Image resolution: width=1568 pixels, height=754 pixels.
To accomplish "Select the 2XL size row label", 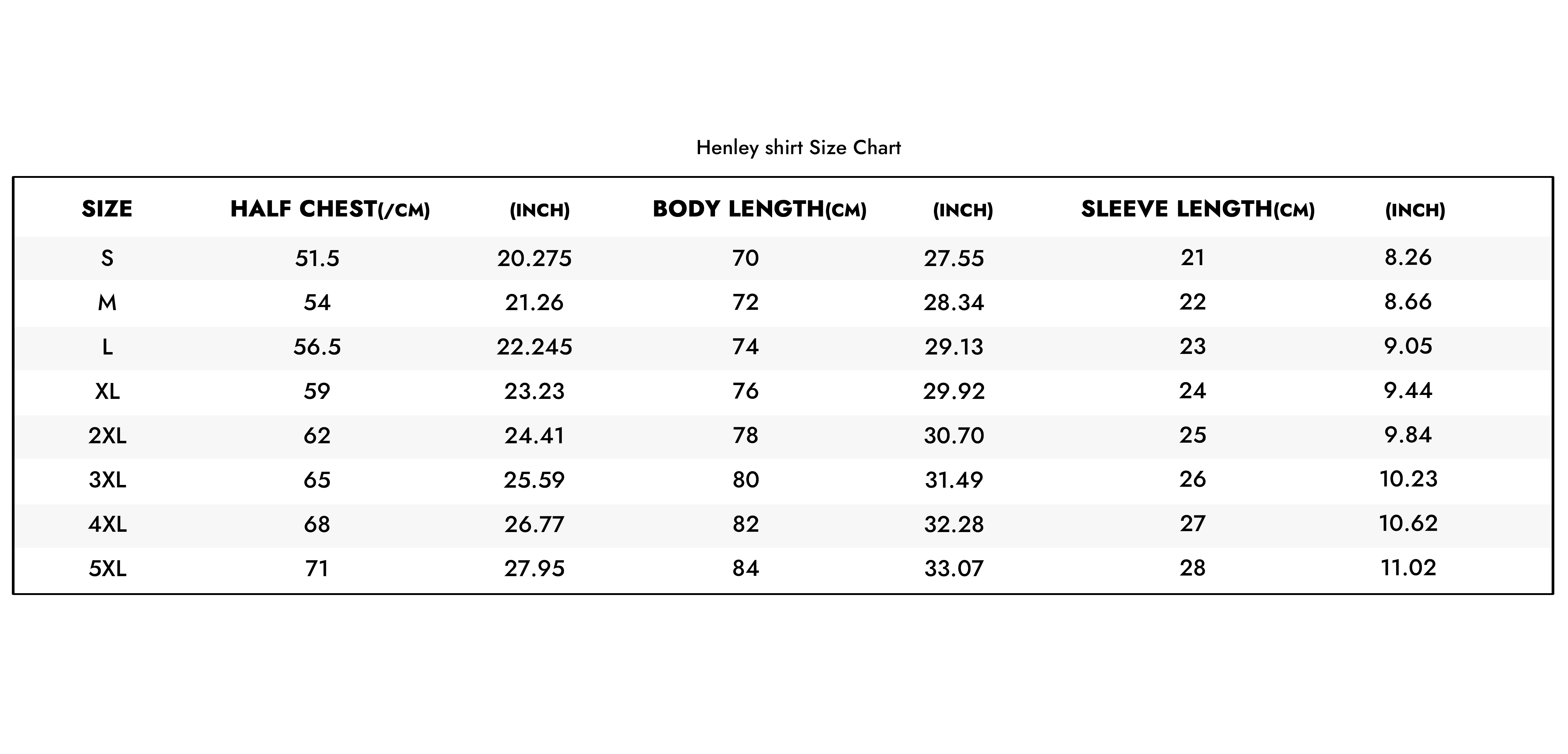I will coord(107,436).
